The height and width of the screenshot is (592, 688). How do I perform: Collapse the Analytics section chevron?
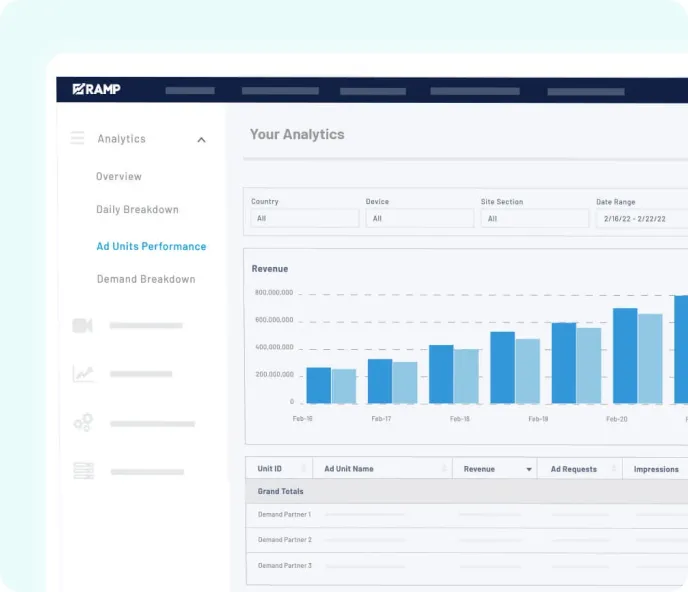[201, 140]
